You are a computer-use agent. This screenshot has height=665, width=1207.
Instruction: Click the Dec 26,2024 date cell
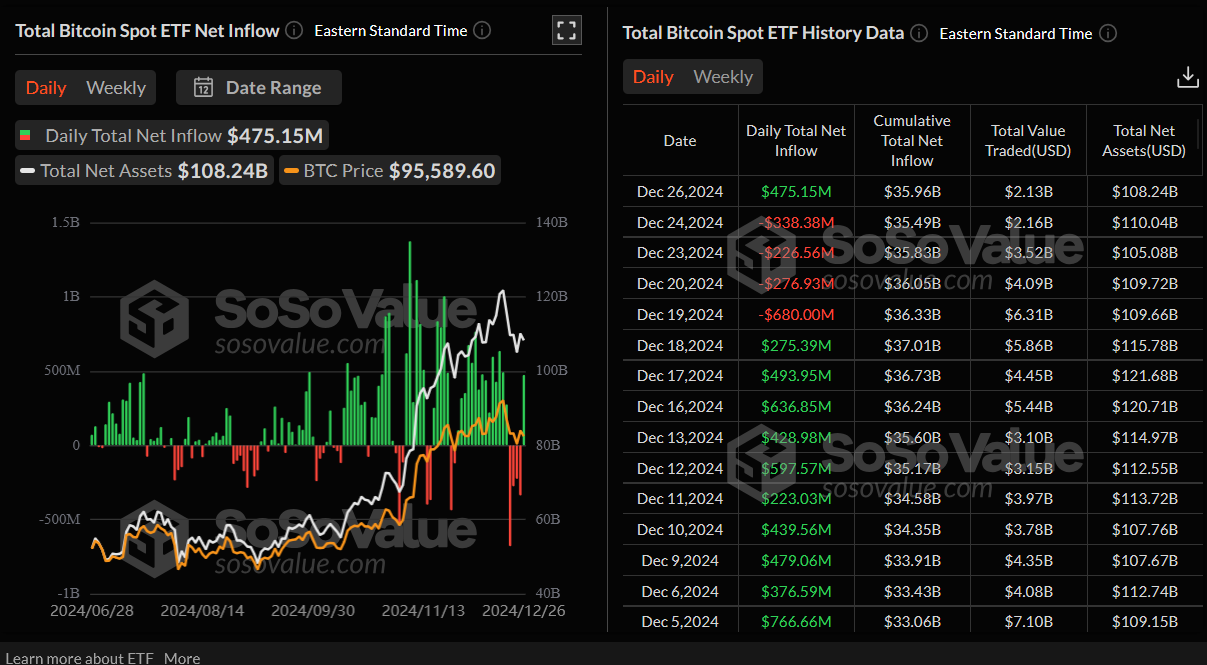tap(680, 192)
